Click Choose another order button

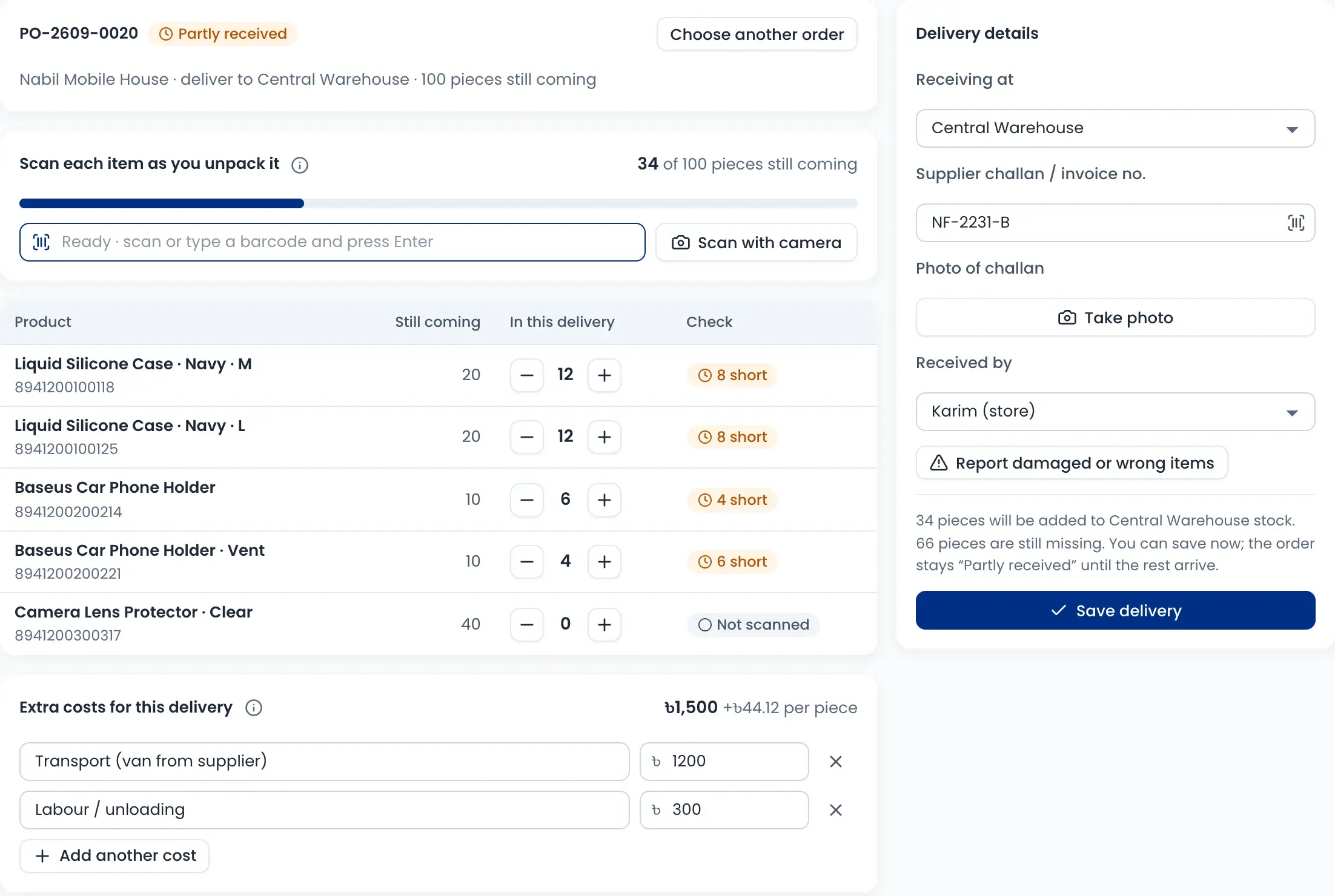click(757, 35)
